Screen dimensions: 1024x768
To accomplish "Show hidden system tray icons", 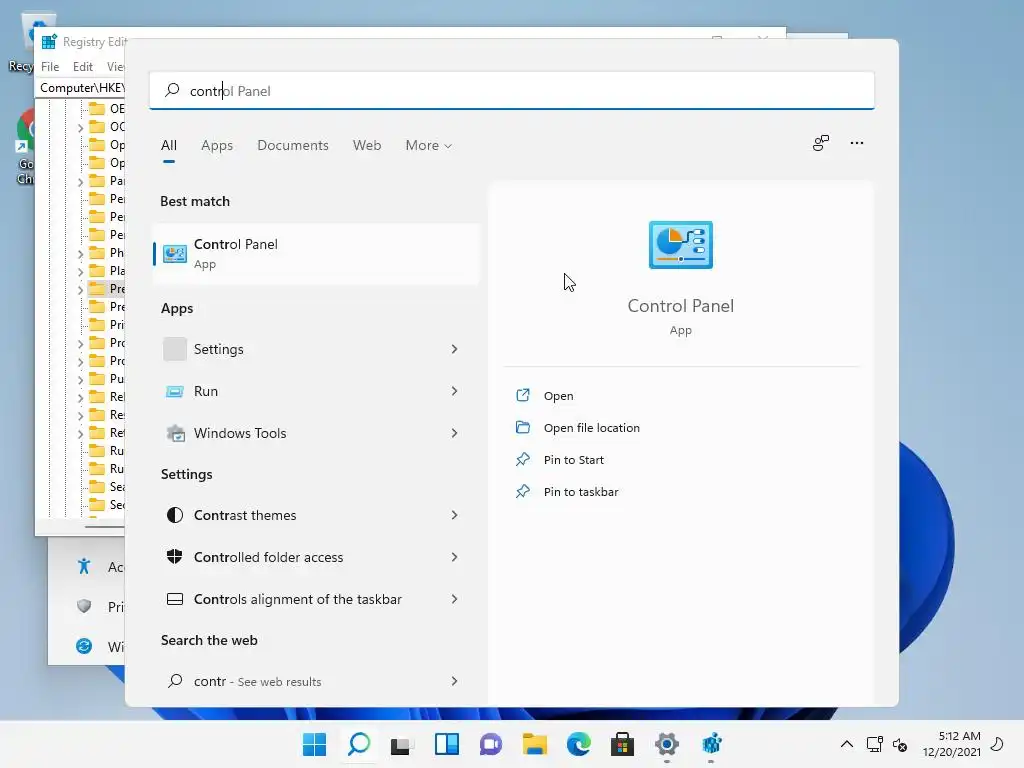I will click(x=846, y=744).
